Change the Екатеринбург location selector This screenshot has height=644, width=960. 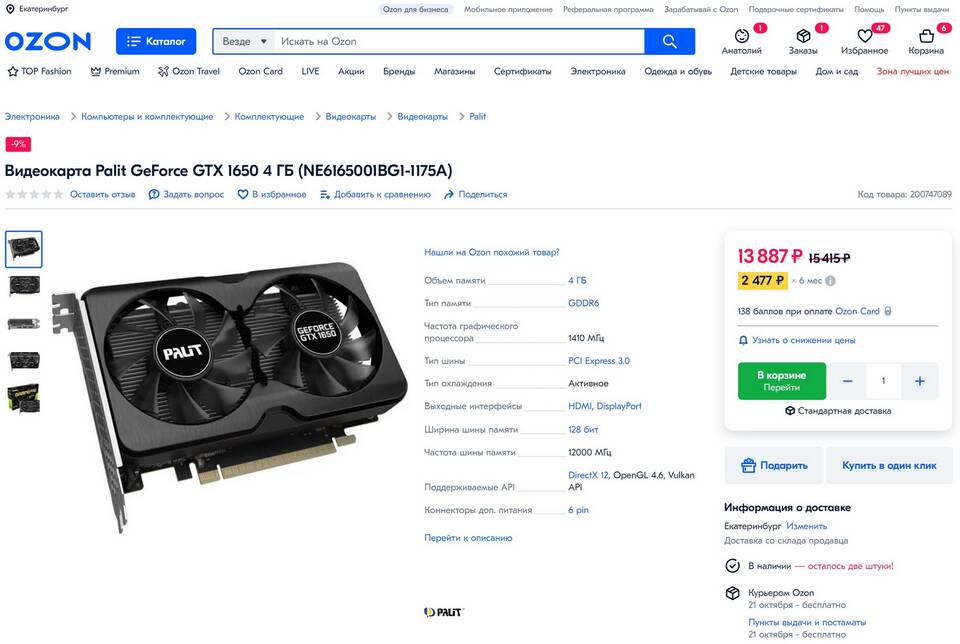[x=37, y=9]
